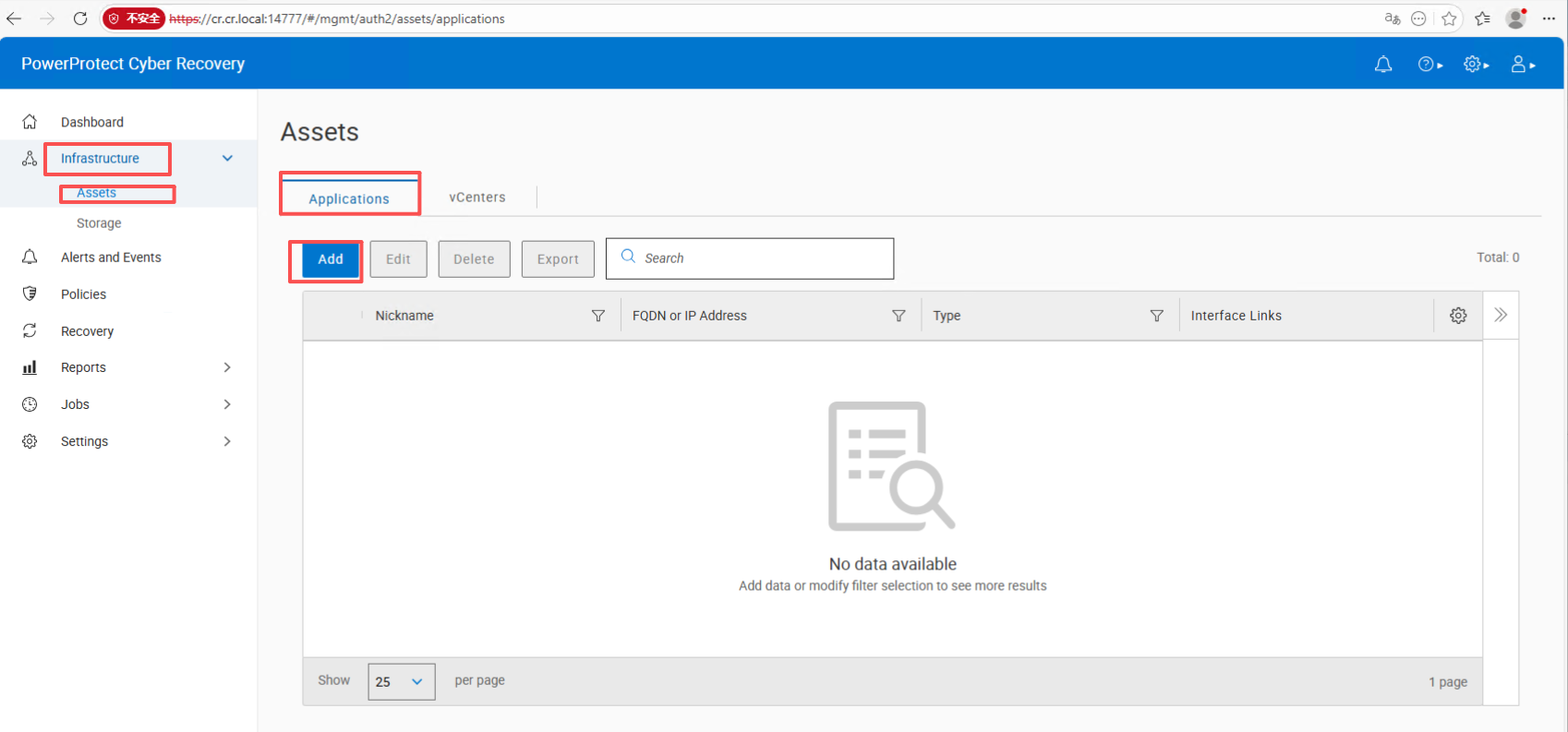
Task: Reload the browser page
Action: [x=80, y=18]
